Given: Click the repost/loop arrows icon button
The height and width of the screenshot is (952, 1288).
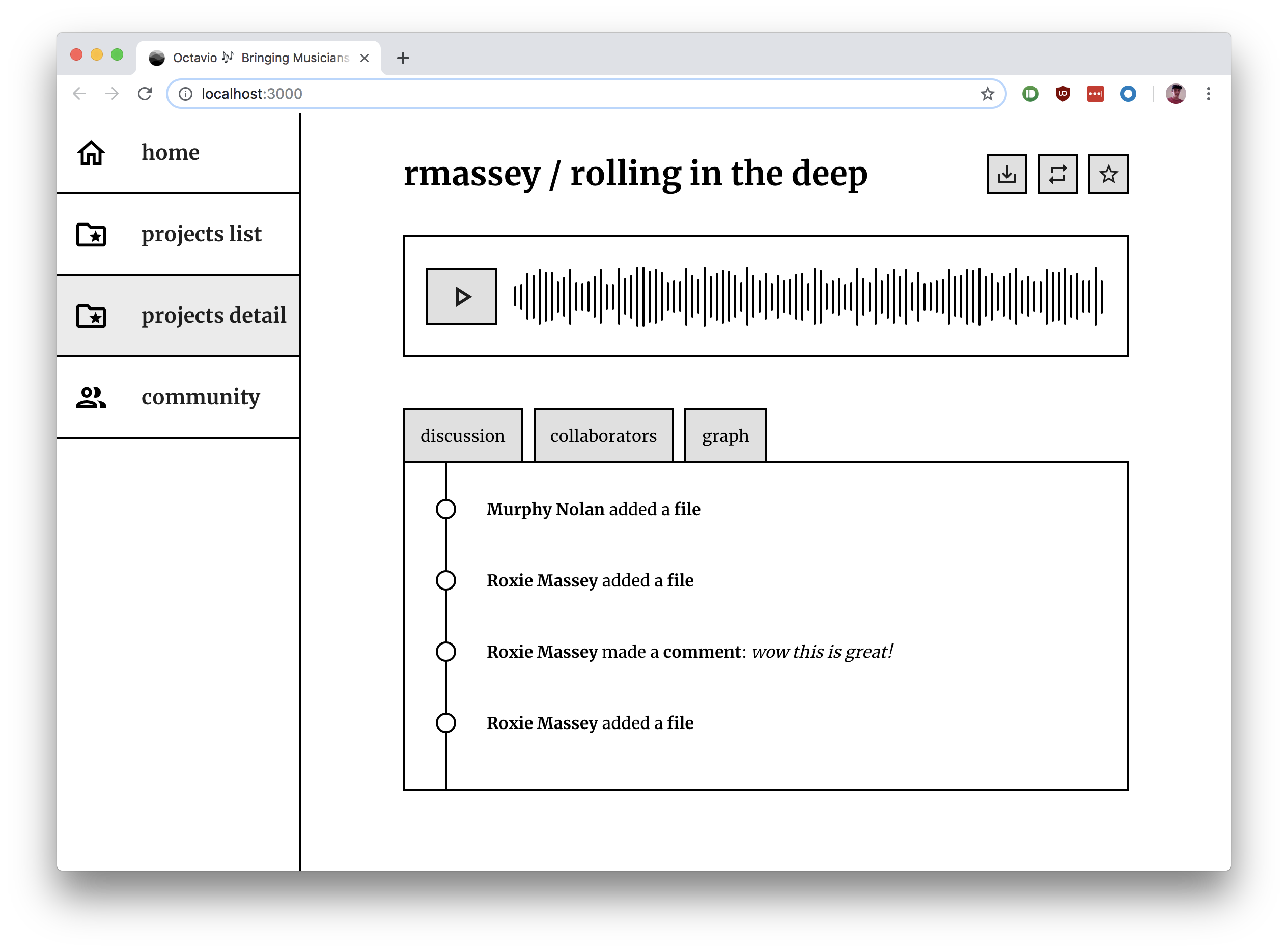Looking at the screenshot, I should click(1057, 174).
